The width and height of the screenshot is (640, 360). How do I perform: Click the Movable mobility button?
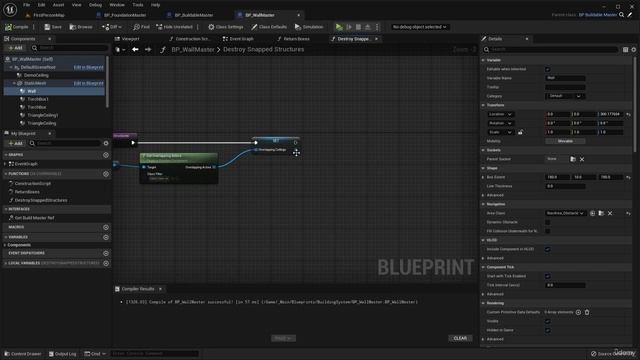565,141
